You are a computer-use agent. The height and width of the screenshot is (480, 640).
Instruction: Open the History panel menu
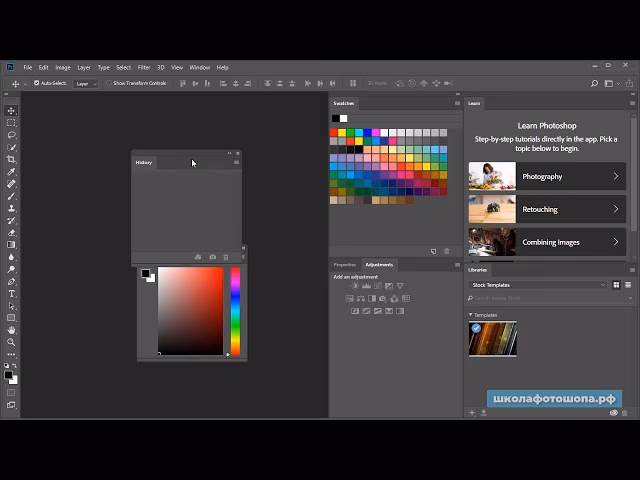point(236,162)
